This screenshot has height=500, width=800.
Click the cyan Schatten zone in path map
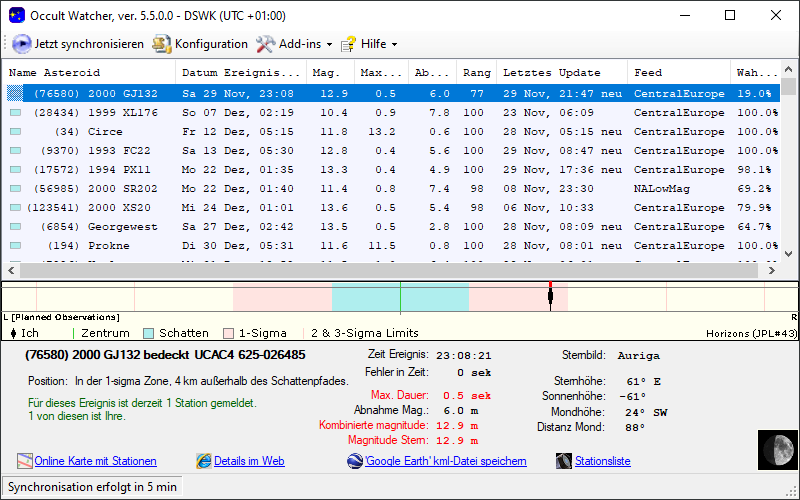[365, 297]
